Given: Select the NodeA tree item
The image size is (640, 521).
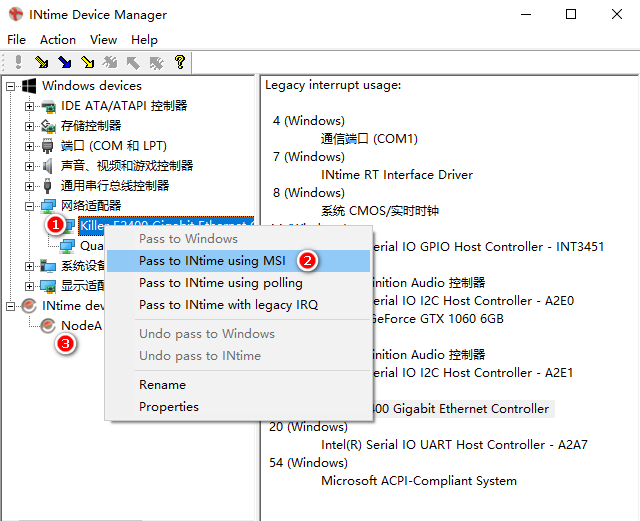Looking at the screenshot, I should [x=81, y=326].
